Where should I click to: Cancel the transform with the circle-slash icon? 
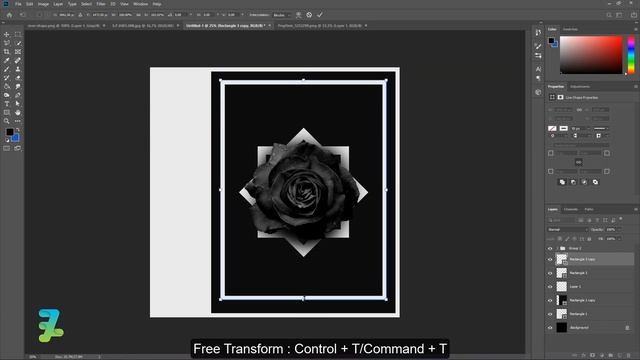309,15
